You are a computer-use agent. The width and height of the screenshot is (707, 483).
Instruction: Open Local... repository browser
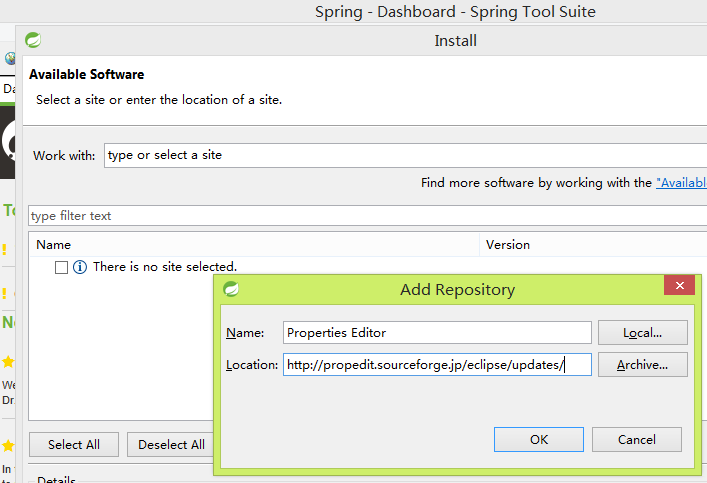643,333
